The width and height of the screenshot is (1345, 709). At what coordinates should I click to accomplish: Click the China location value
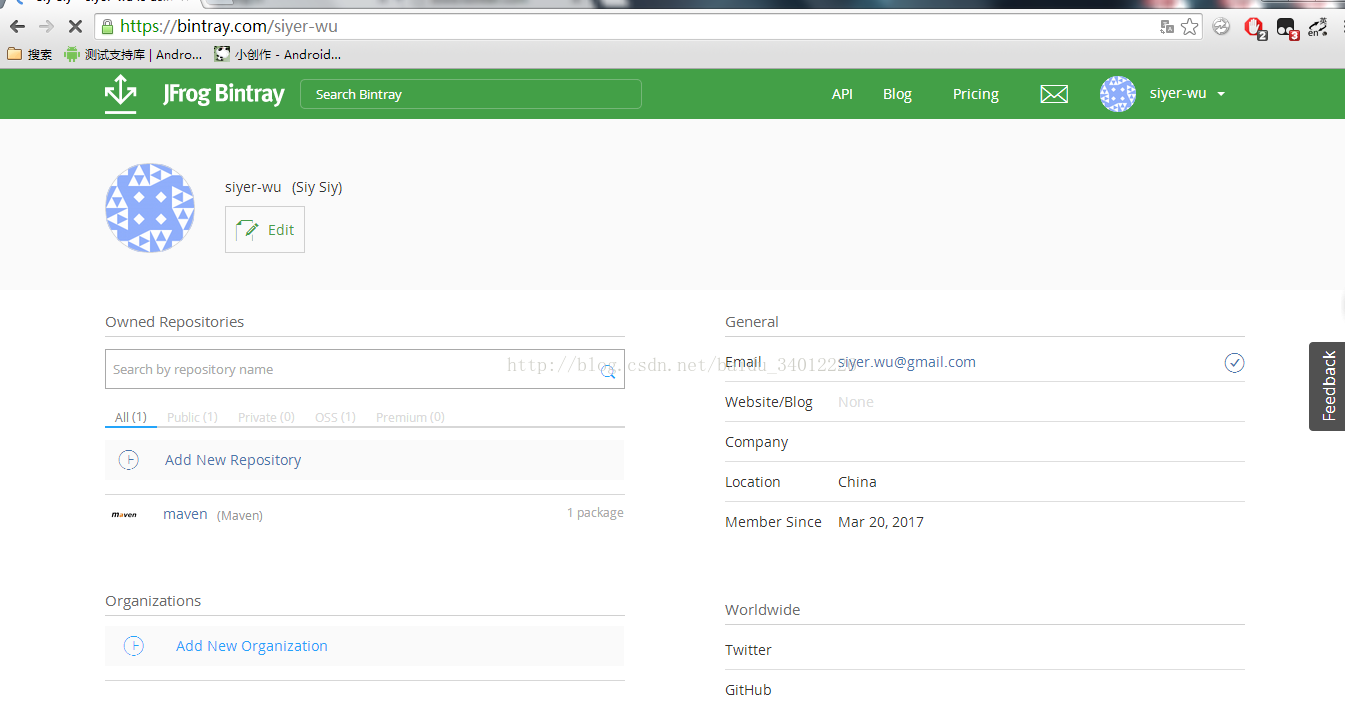click(x=857, y=482)
